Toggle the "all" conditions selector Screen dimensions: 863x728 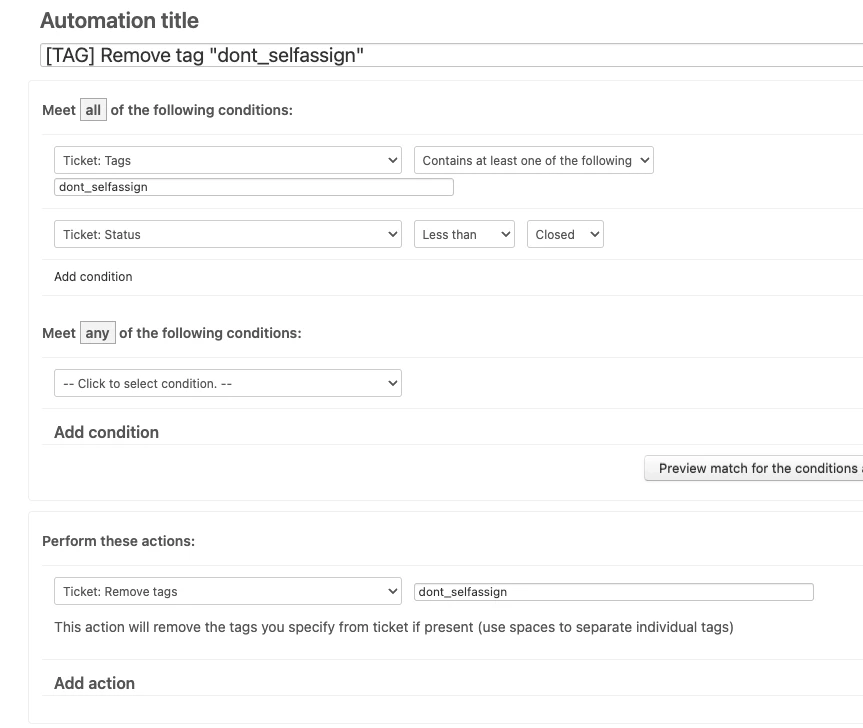93,110
